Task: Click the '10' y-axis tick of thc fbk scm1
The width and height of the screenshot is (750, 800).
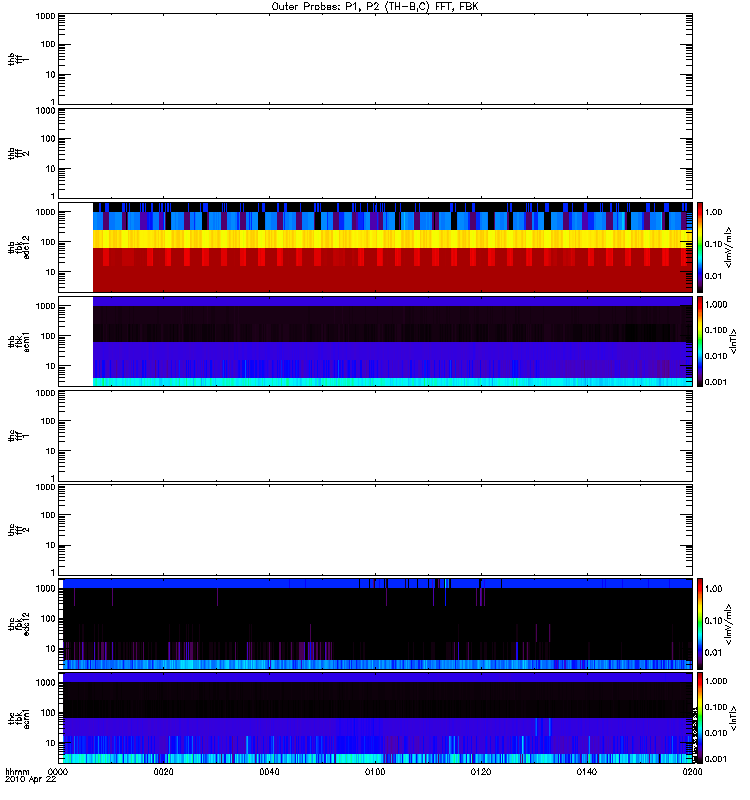Action: pyautogui.click(x=51, y=743)
